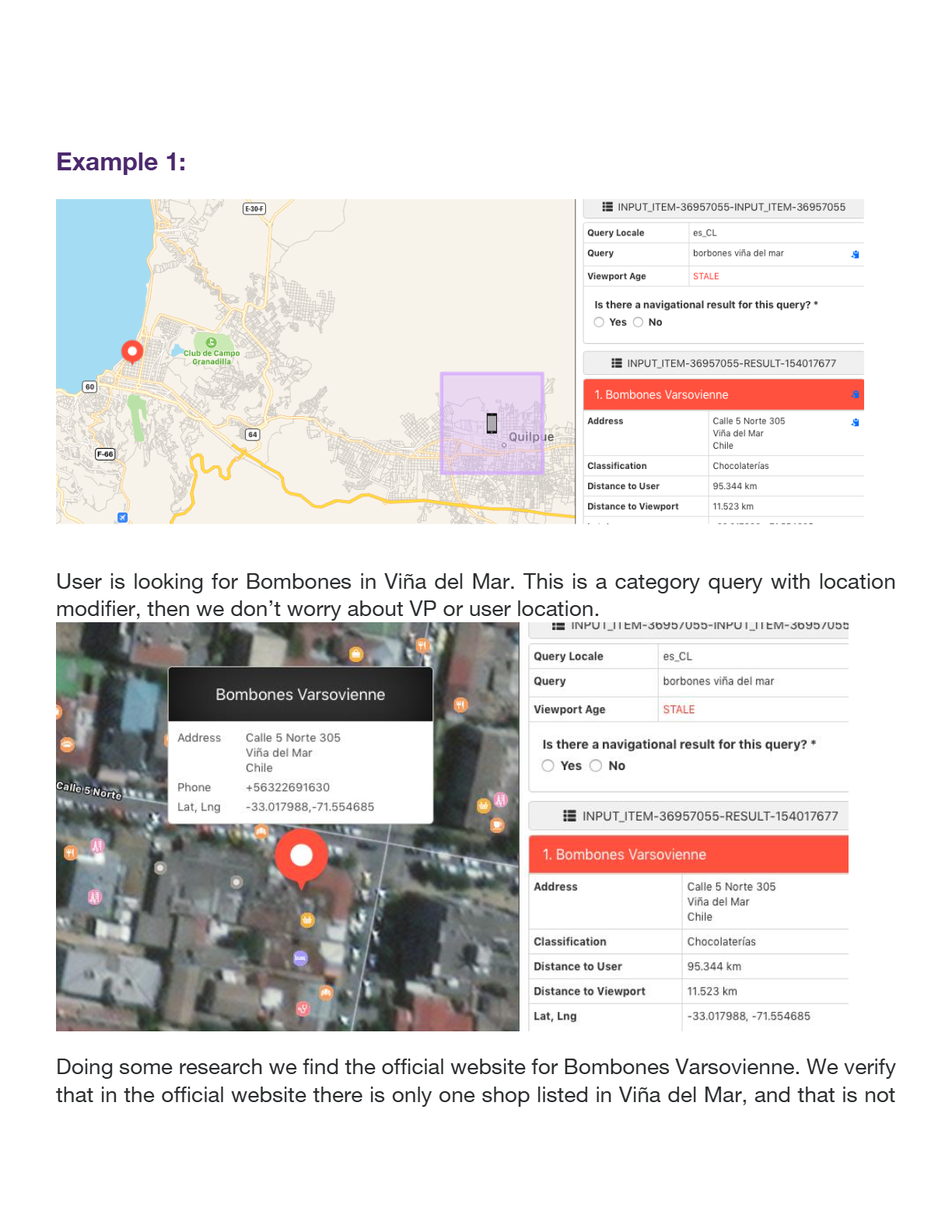Click 'borbones viña del mar' query in lower panel
Image resolution: width=952 pixels, height=1232 pixels.
[x=719, y=681]
